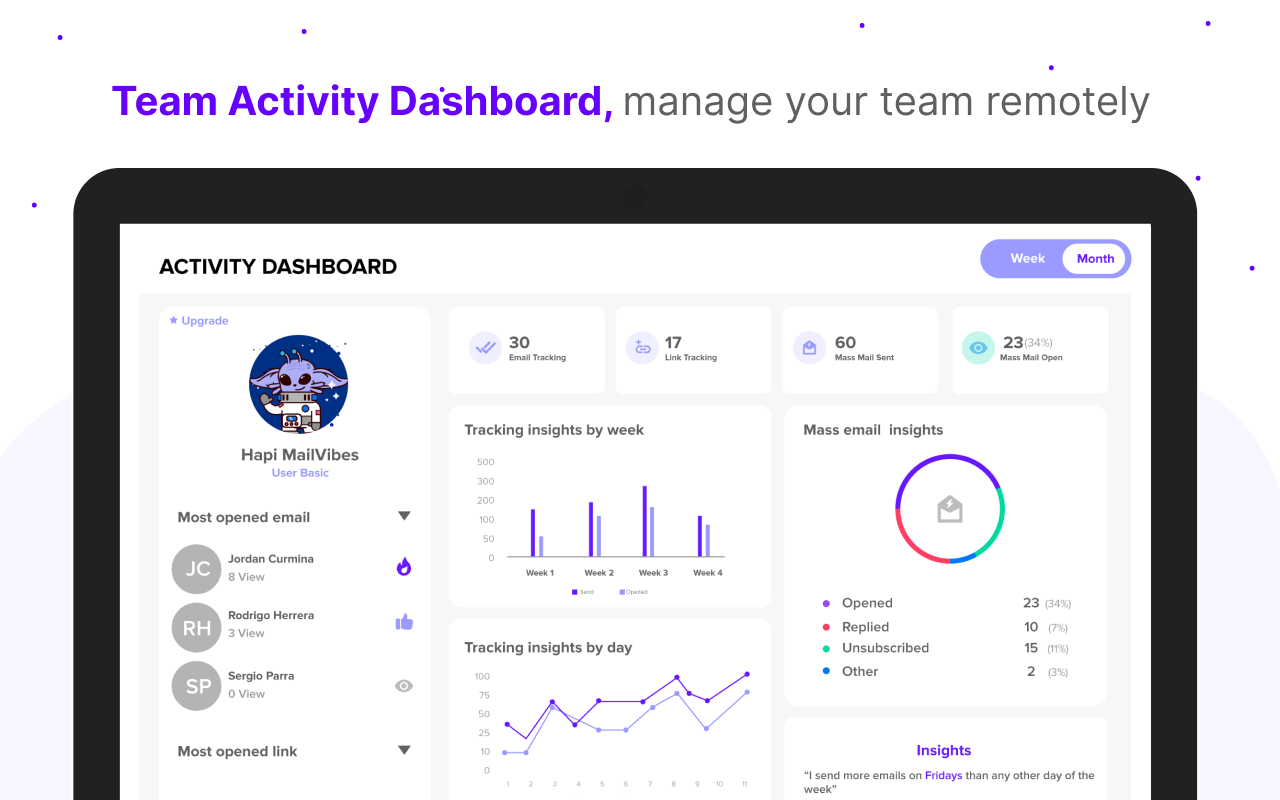Click the Most opened link heading
The image size is (1280, 800).
click(x=237, y=751)
